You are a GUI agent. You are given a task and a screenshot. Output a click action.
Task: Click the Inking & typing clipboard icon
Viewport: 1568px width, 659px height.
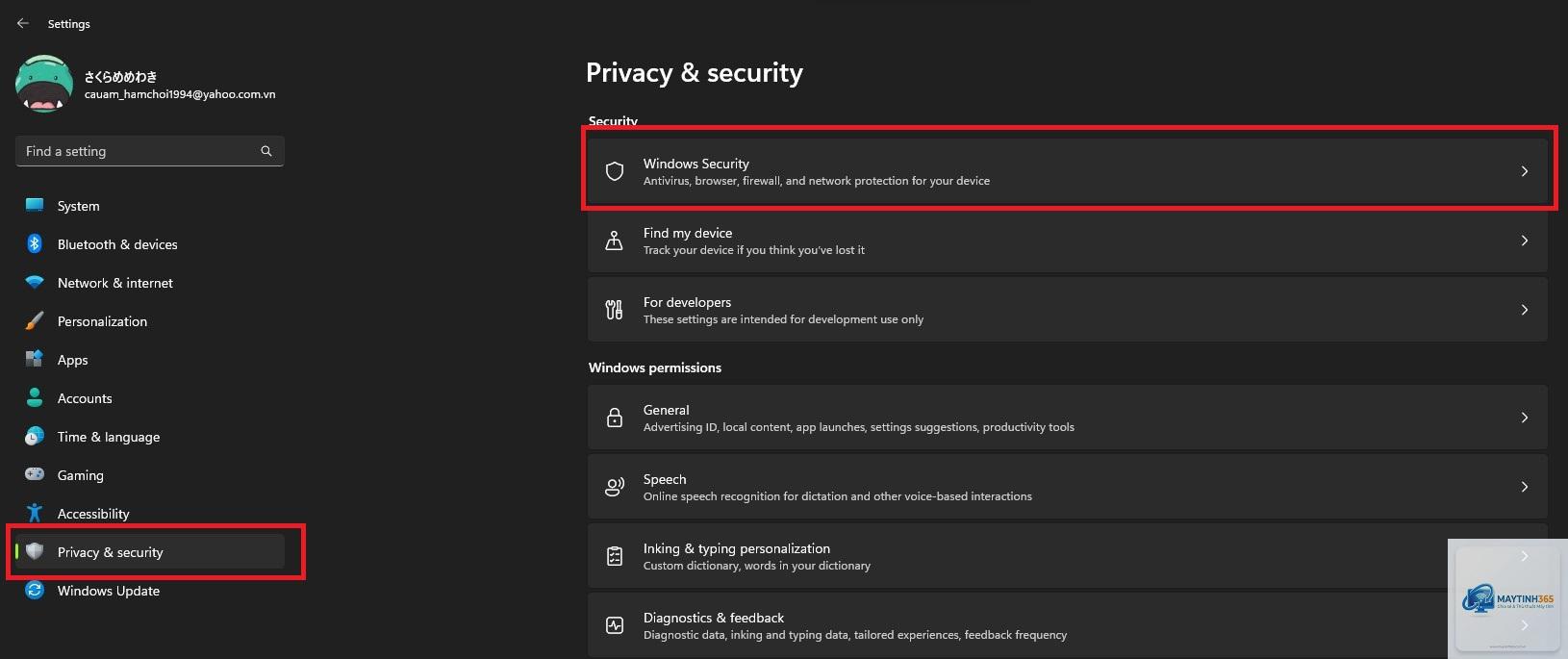615,556
